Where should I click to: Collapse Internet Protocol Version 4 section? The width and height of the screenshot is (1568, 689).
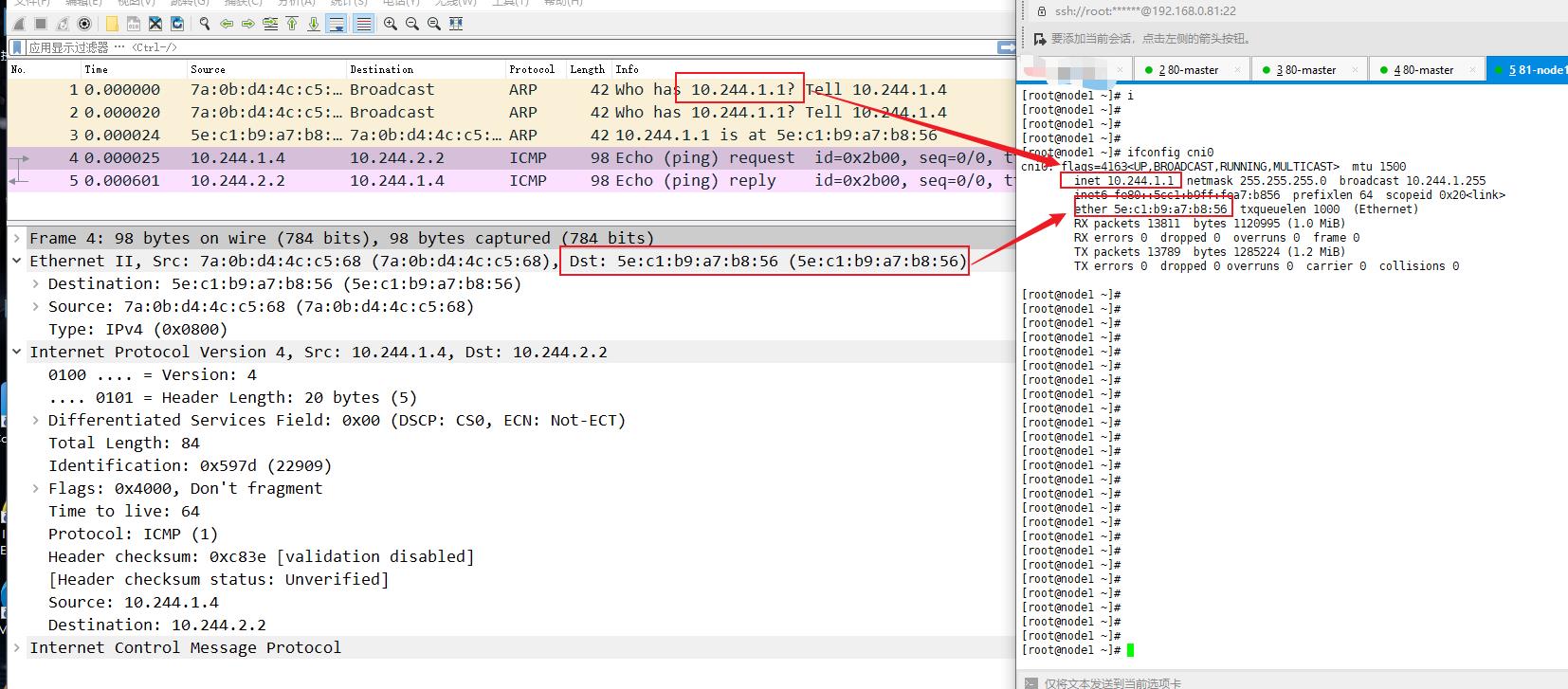(17, 352)
